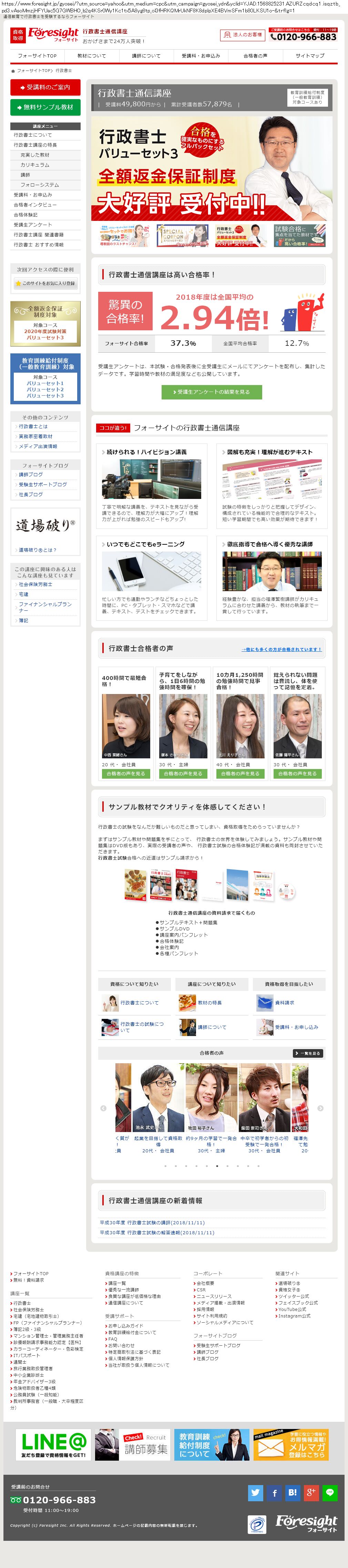Screen dimensions: 348x1568
Task: Click the Recruit 講師募集 banner
Action: pos(132,1445)
